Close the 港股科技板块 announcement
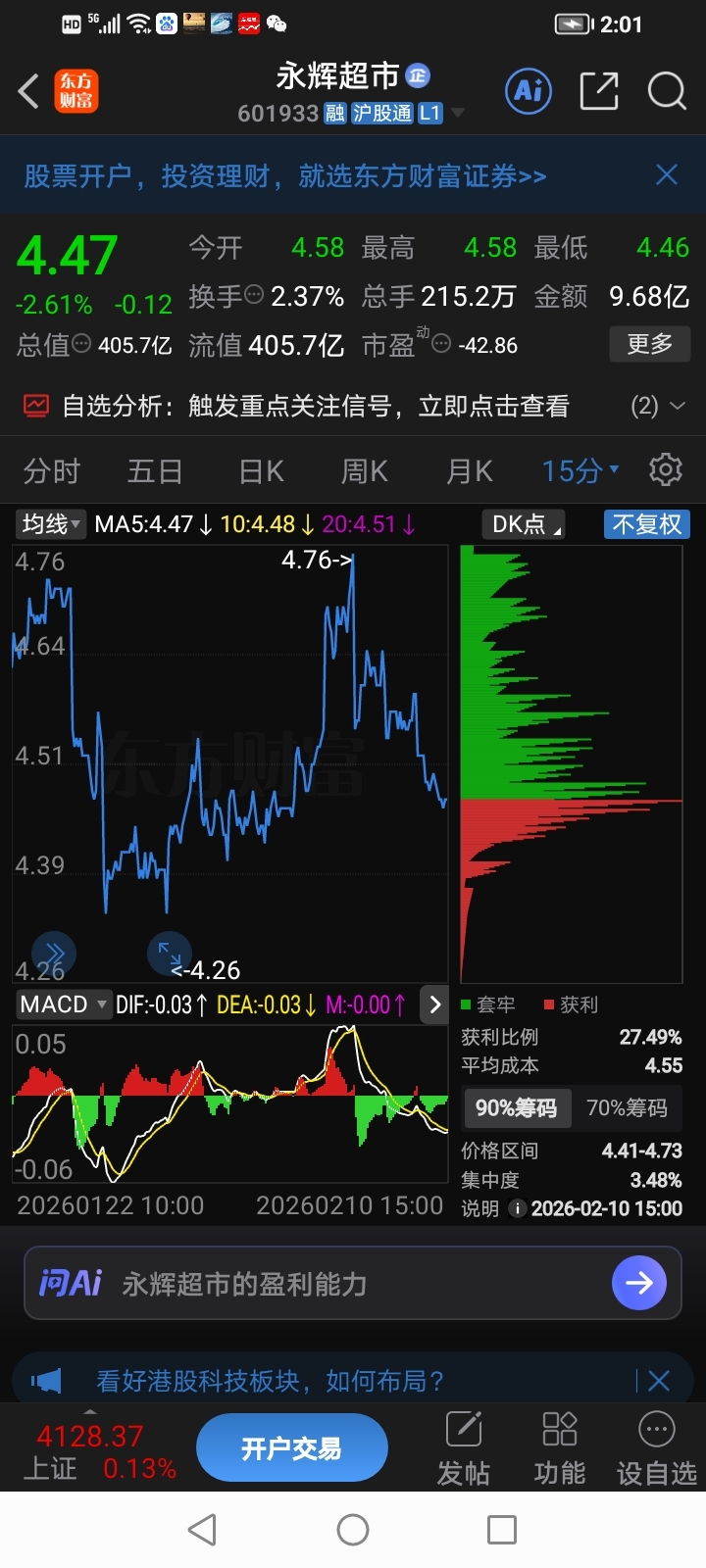This screenshot has height=1568, width=706. 659,1381
